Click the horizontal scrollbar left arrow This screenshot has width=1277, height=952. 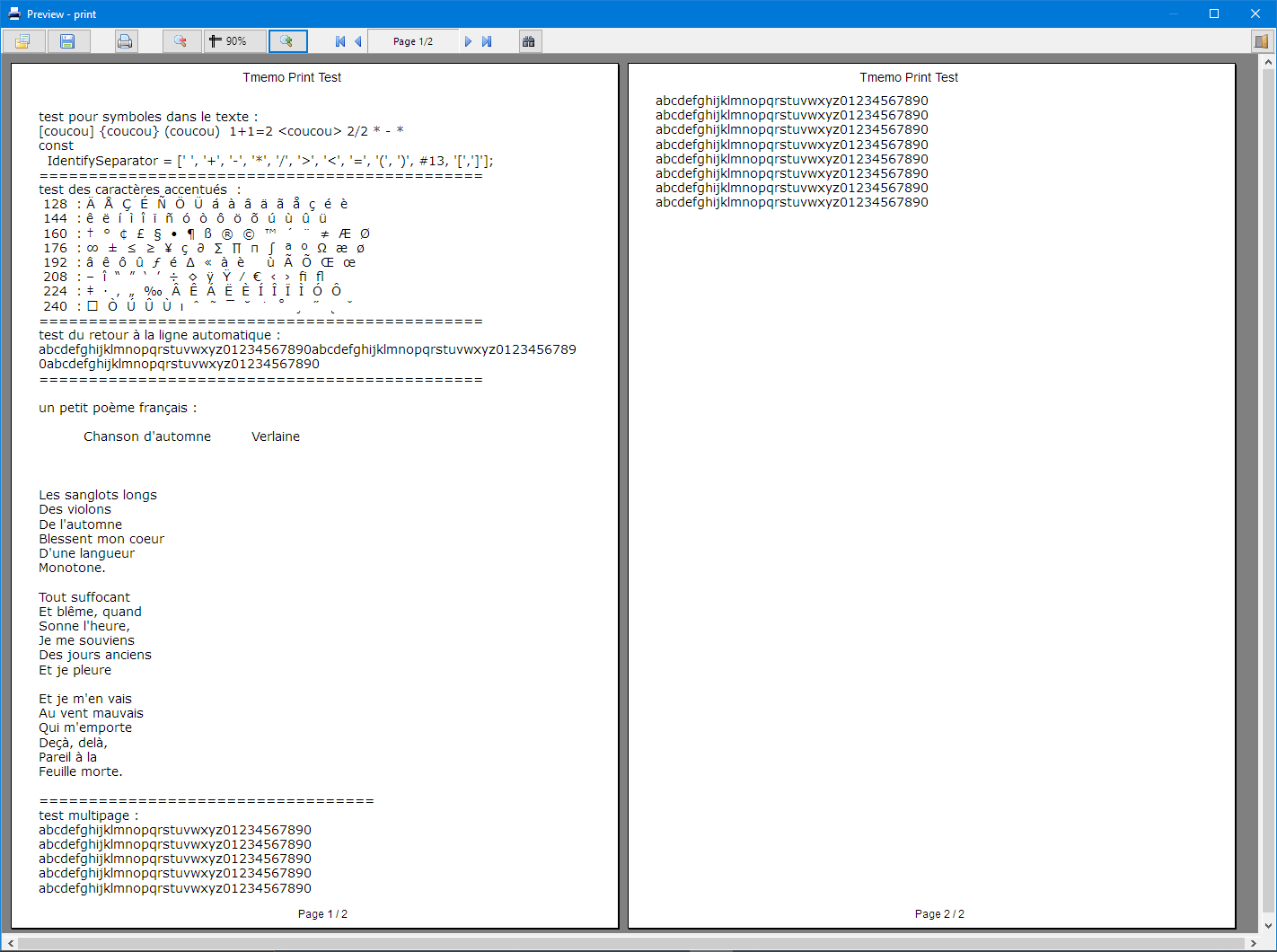[x=10, y=943]
